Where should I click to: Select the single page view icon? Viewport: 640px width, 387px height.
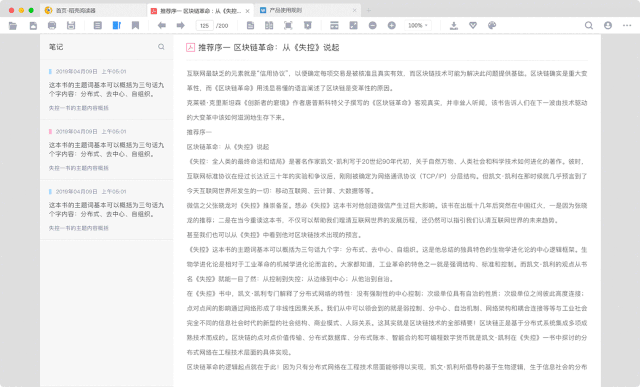[250, 25]
